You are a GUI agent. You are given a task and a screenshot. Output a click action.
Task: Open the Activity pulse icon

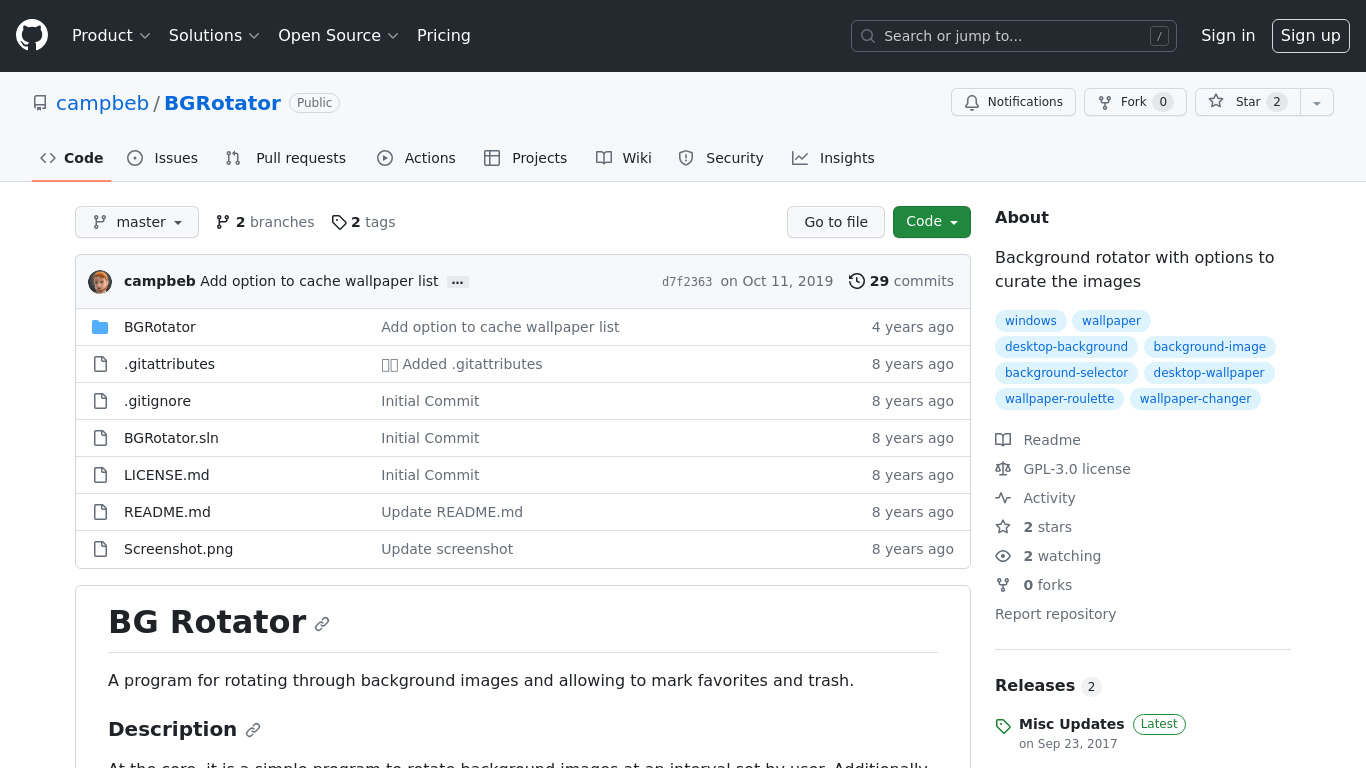pos(1003,498)
